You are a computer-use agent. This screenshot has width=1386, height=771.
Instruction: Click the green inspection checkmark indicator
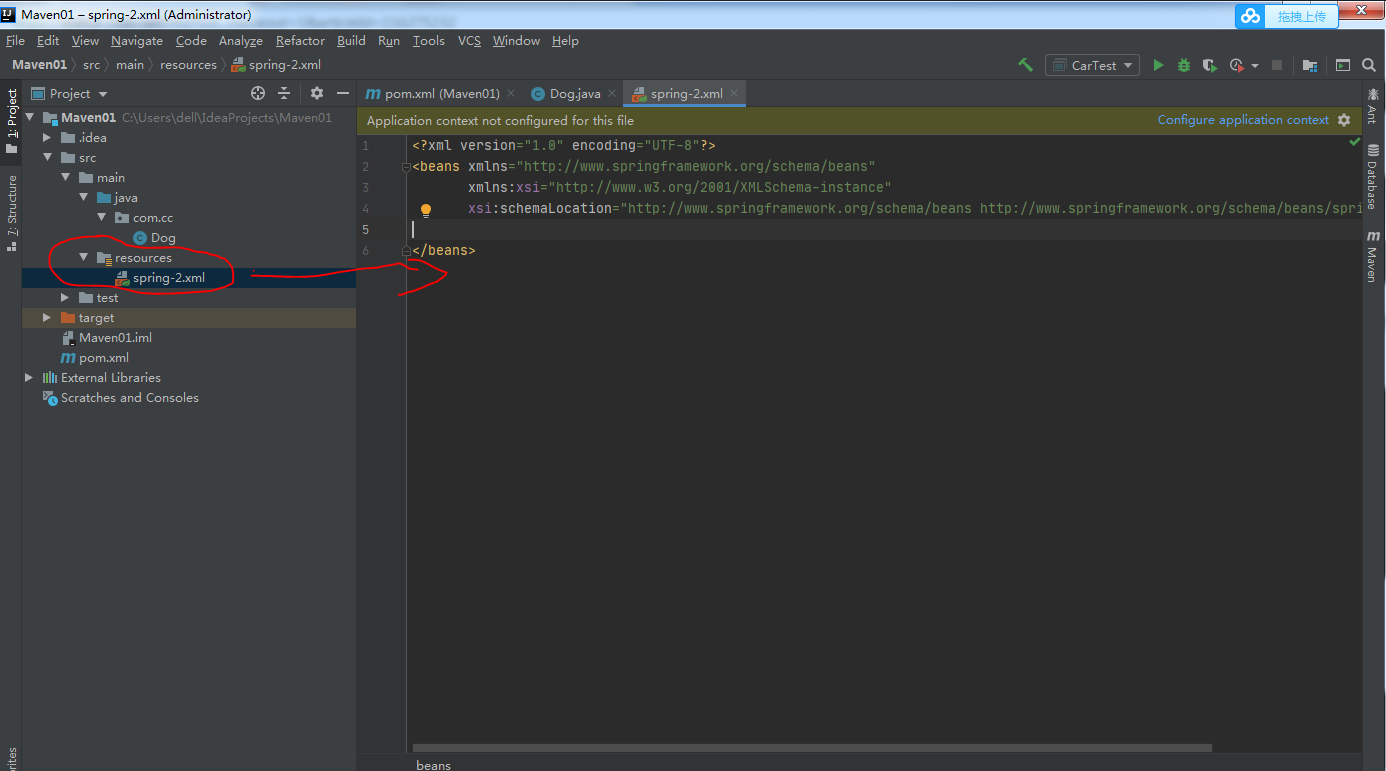point(1354,143)
